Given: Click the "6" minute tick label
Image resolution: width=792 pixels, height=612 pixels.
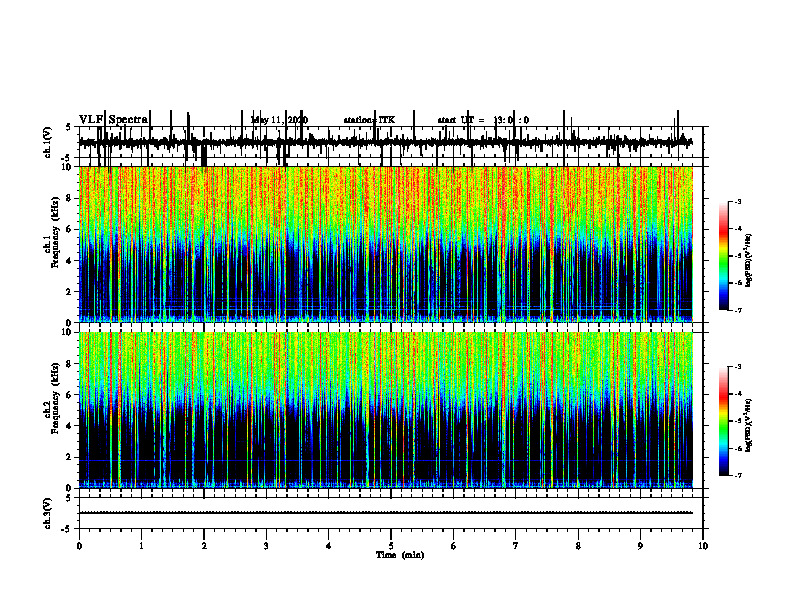Looking at the screenshot, I should pos(454,546).
